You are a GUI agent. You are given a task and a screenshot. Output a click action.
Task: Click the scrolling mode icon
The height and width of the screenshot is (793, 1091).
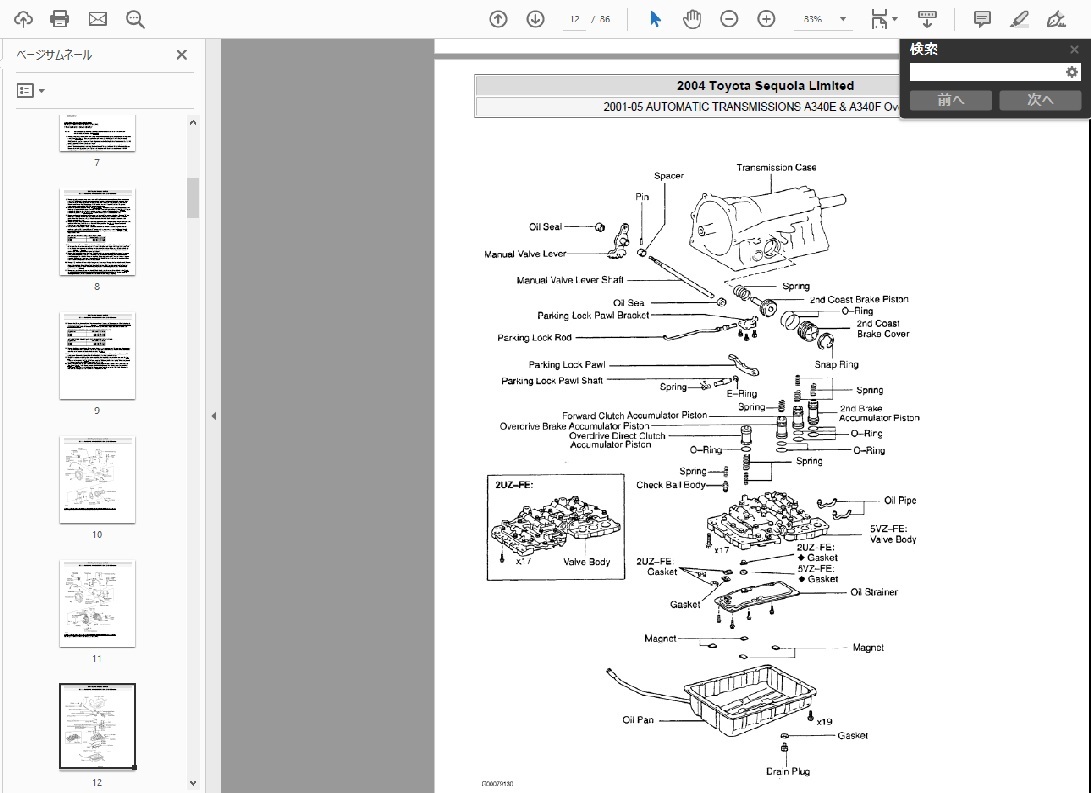point(927,19)
